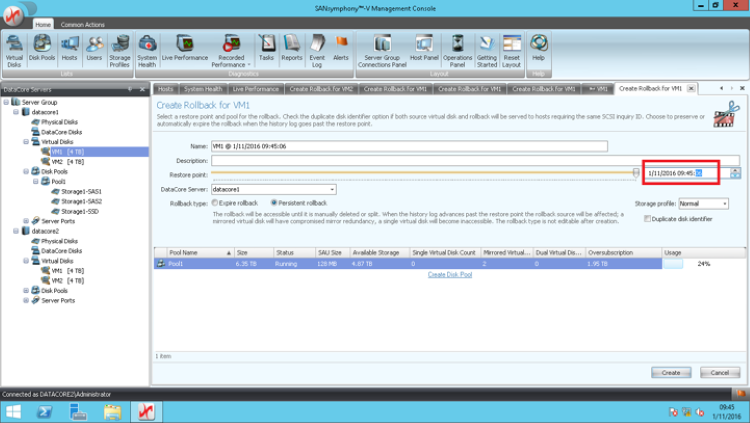Select the Expire rollback option
The width and height of the screenshot is (750, 423).
click(213, 203)
